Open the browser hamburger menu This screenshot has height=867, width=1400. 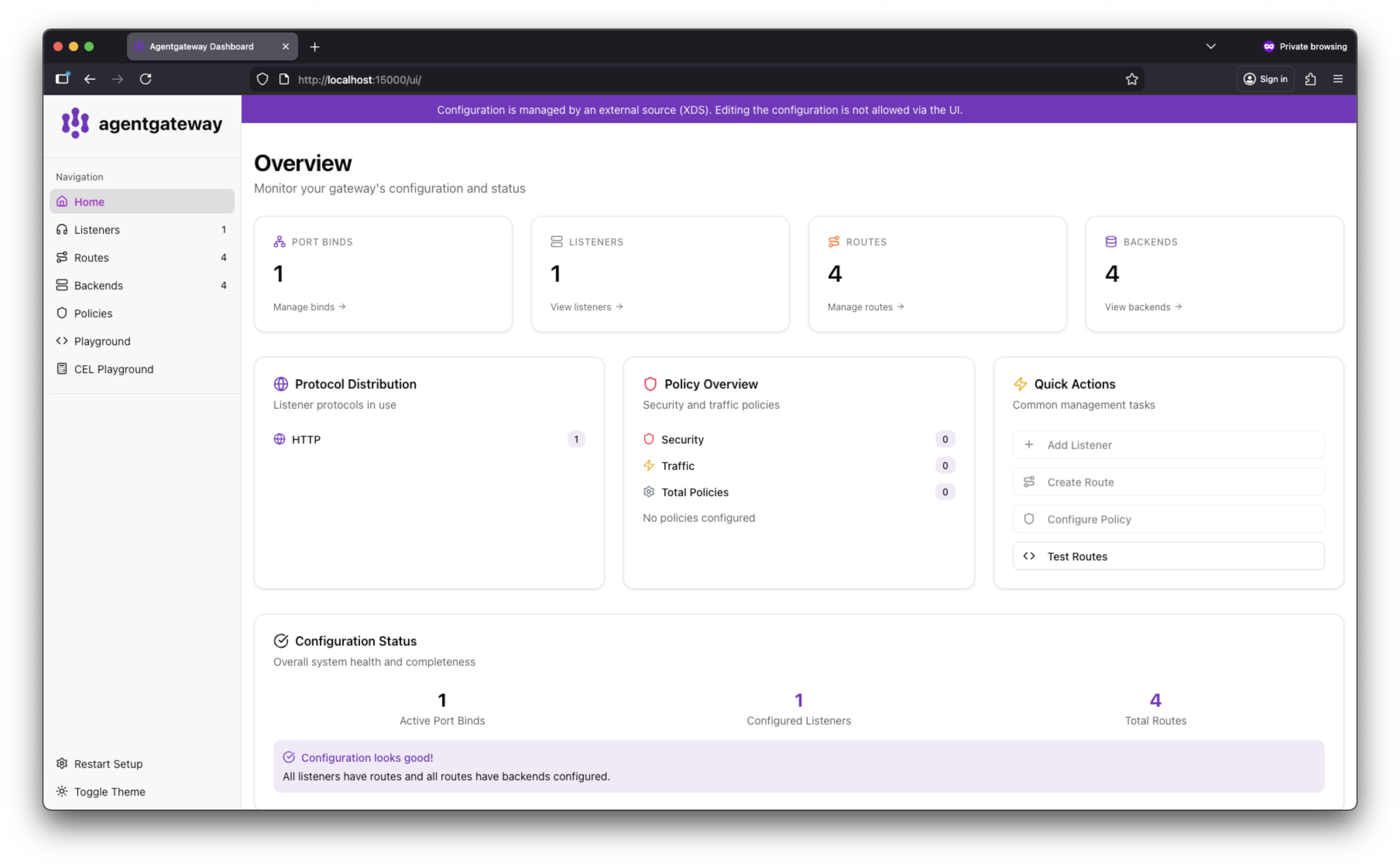point(1338,79)
